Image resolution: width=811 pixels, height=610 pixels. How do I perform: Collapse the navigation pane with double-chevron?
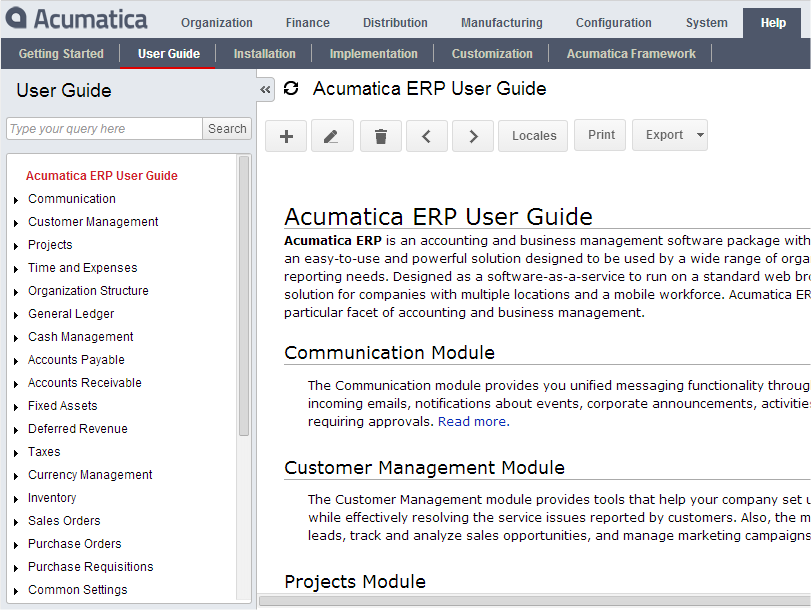265,90
